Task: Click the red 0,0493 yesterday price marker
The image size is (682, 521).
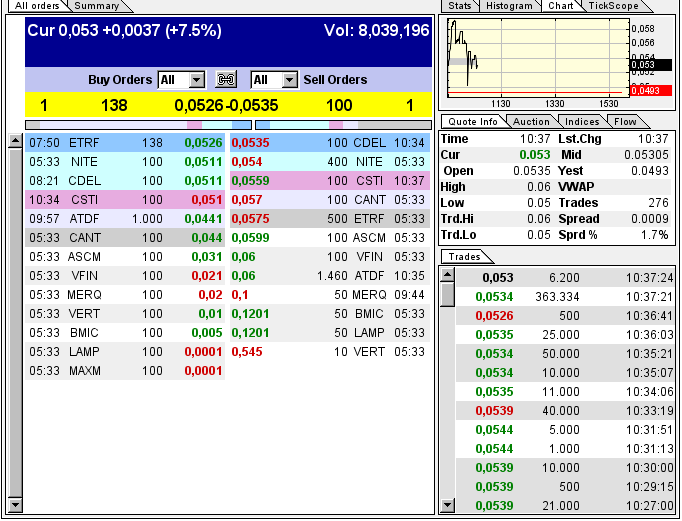Action: 651,90
